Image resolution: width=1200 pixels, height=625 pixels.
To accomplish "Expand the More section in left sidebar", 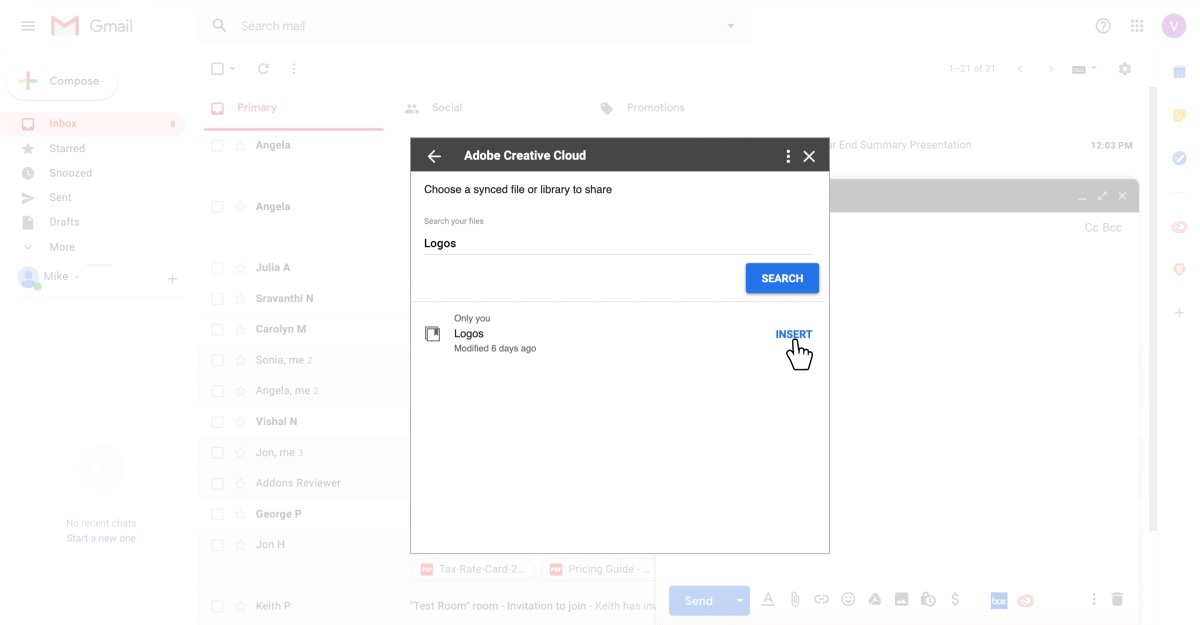I will click(x=61, y=247).
